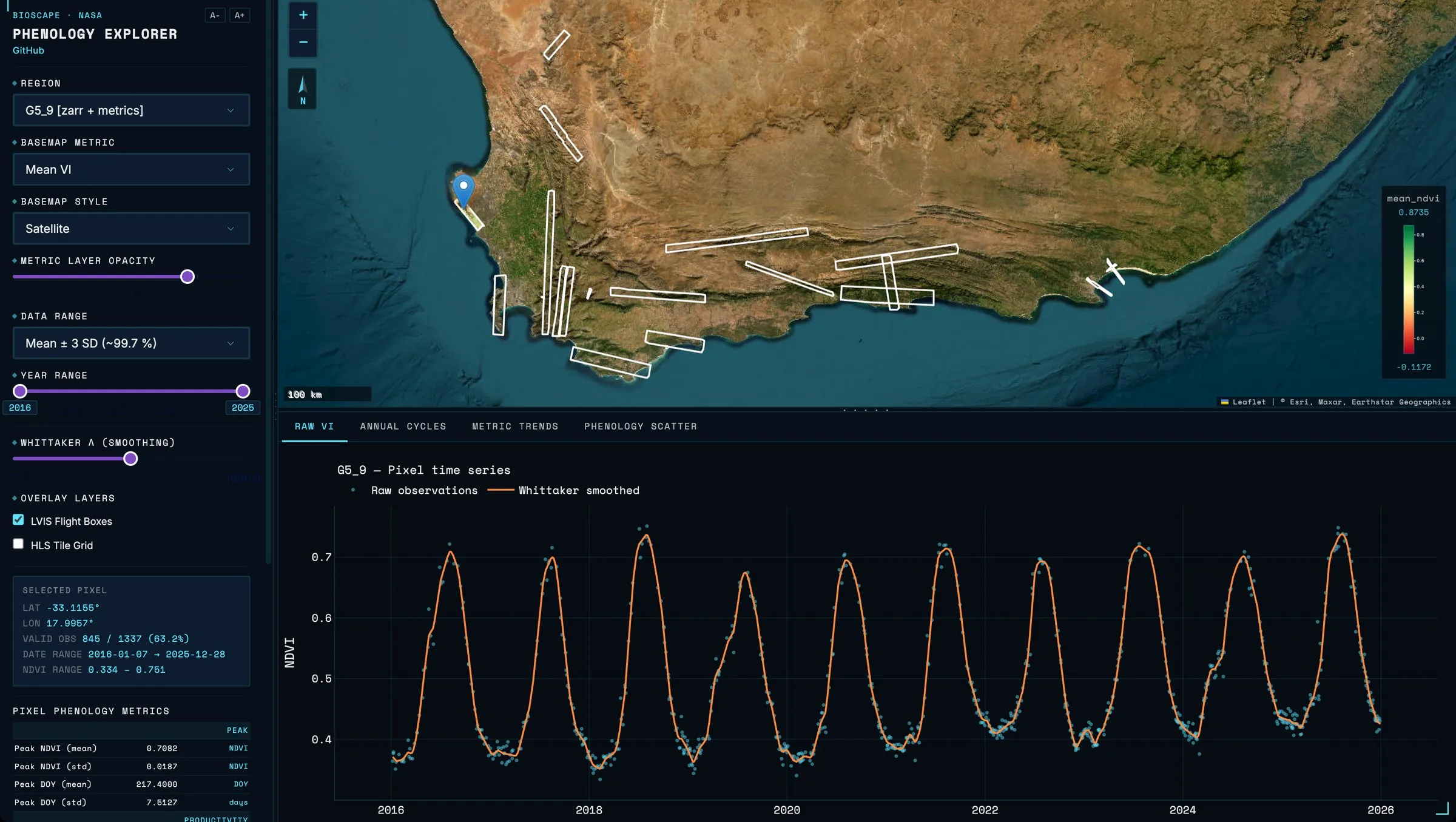Switch to the Annual Cycles tab

[403, 426]
